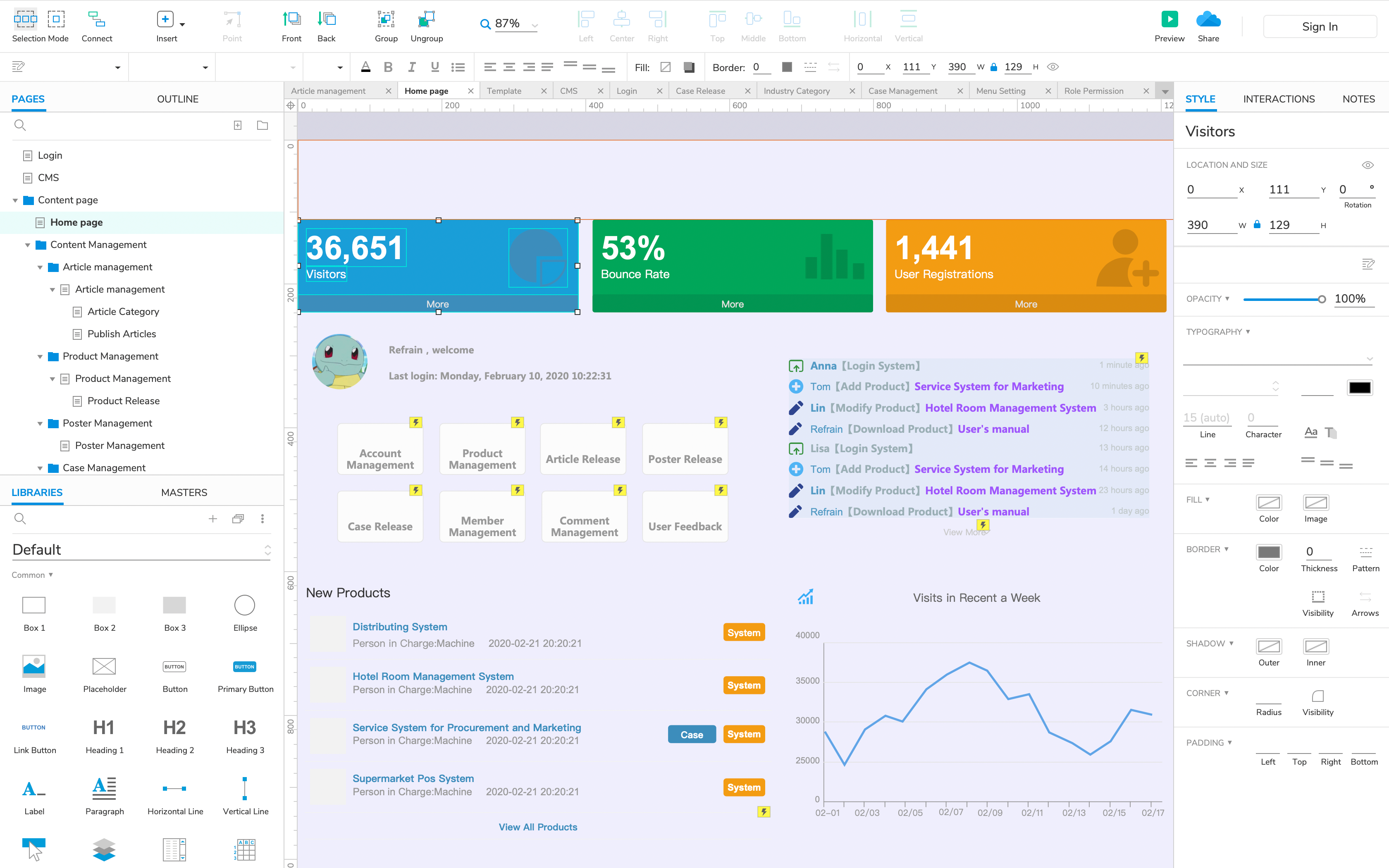Open the text color picker in toolbar
This screenshot has height=868, width=1389.
coord(365,67)
